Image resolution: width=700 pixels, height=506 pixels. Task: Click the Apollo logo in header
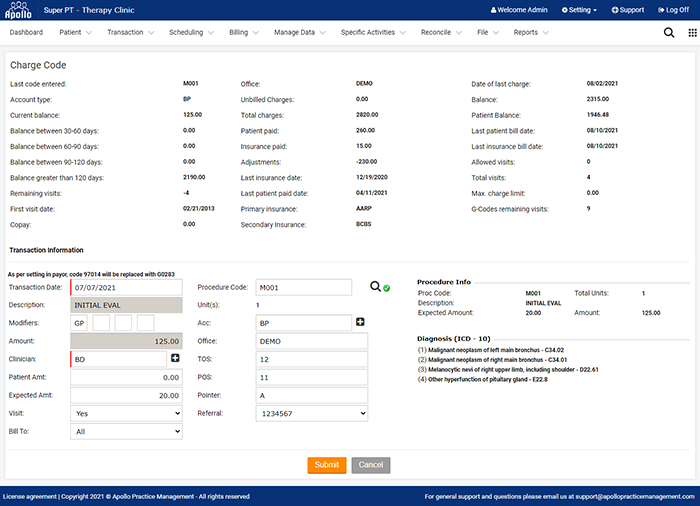(18, 10)
